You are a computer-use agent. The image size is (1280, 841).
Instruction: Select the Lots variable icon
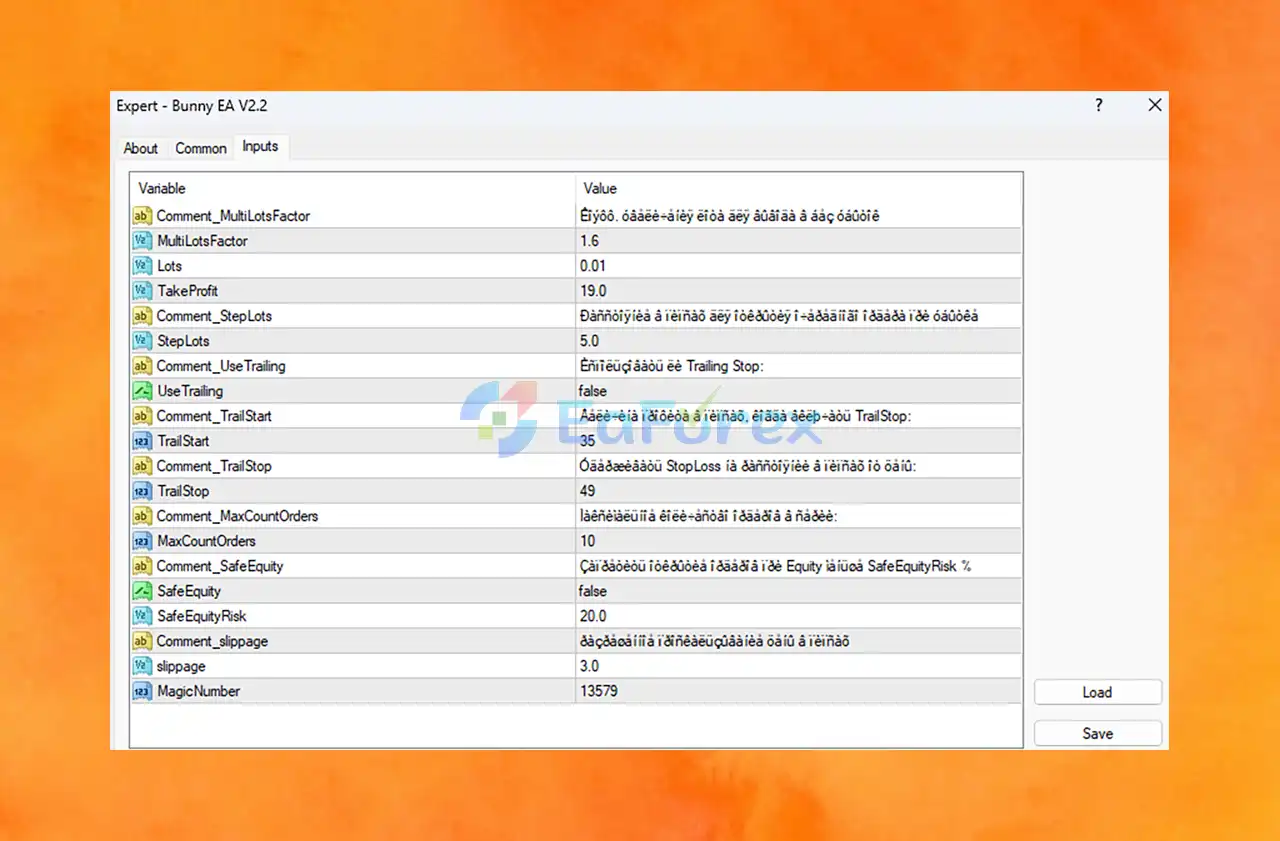tap(141, 266)
